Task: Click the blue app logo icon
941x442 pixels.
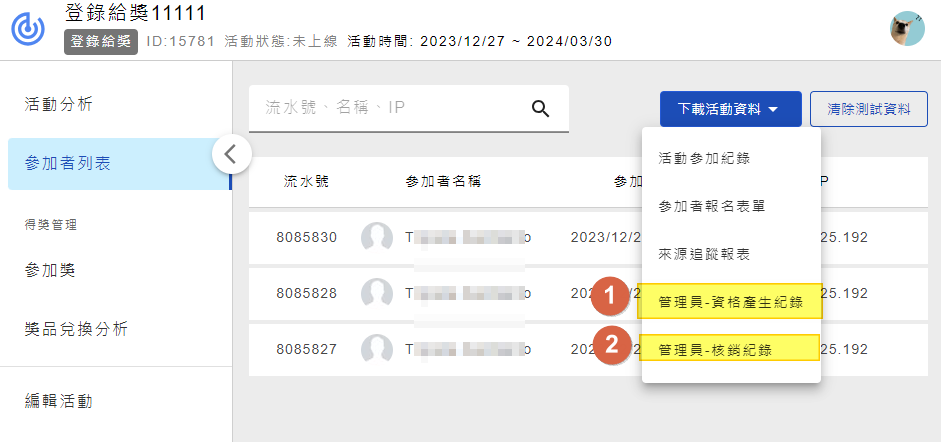Action: click(29, 29)
